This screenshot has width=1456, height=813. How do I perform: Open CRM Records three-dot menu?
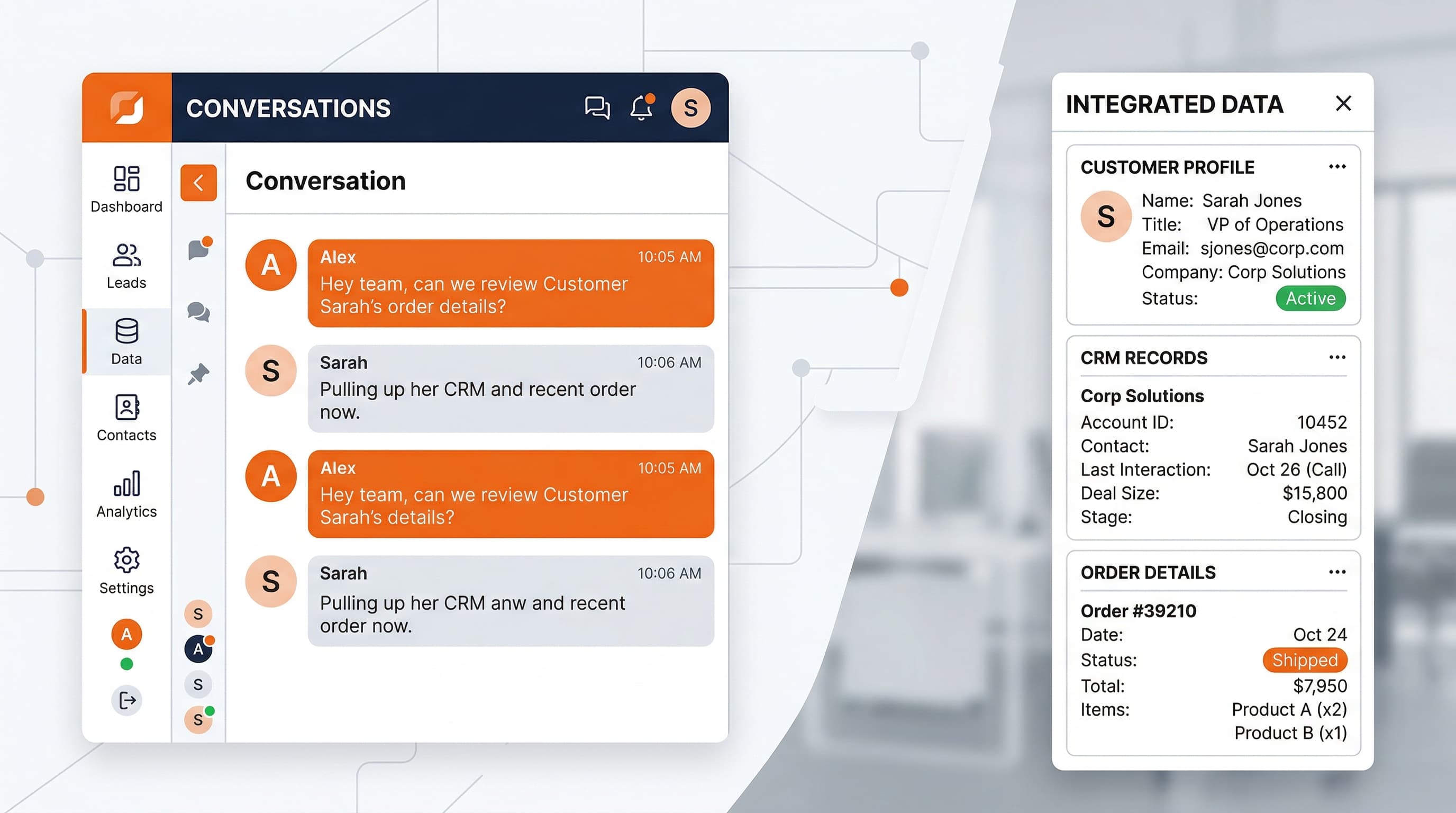click(x=1337, y=357)
